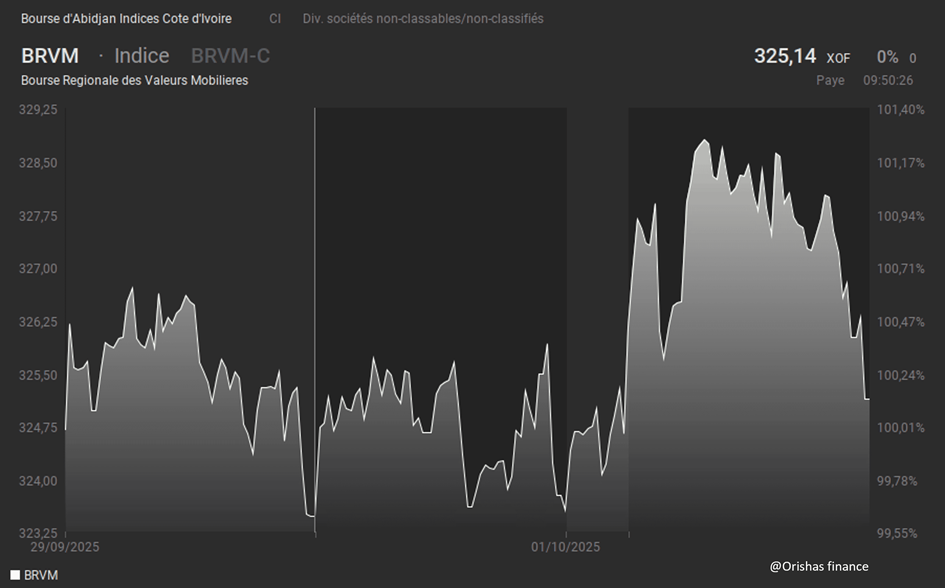Click the CI country code
The width and height of the screenshot is (945, 588).
275,19
